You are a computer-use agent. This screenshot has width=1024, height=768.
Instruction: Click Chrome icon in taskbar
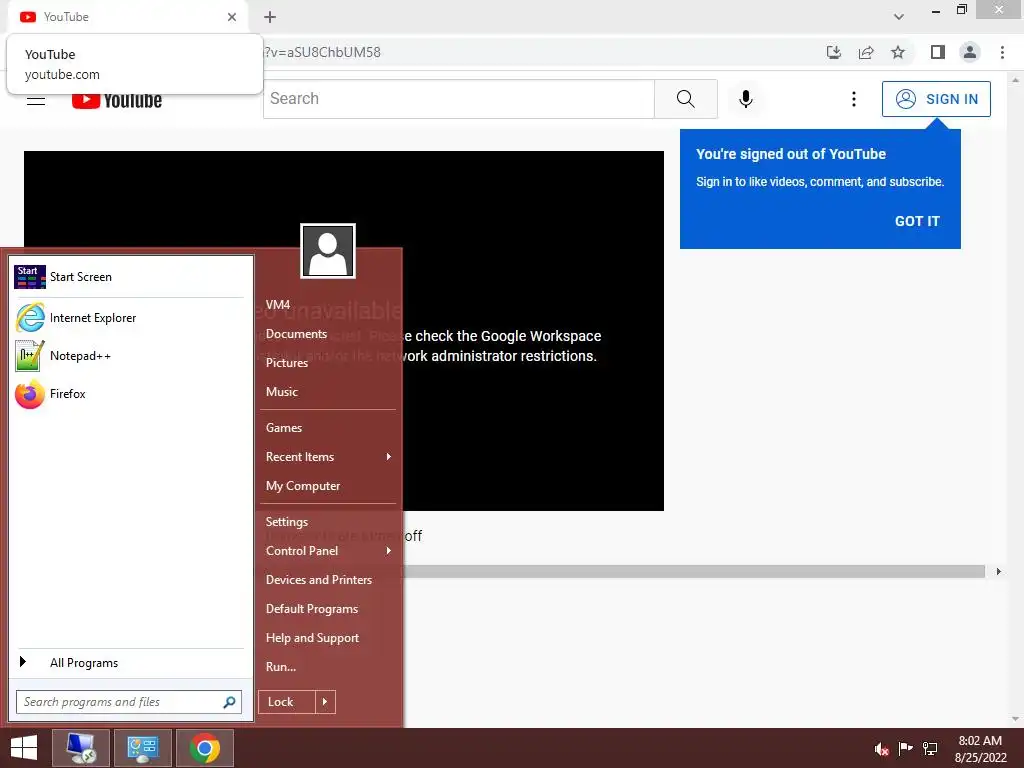click(x=205, y=748)
